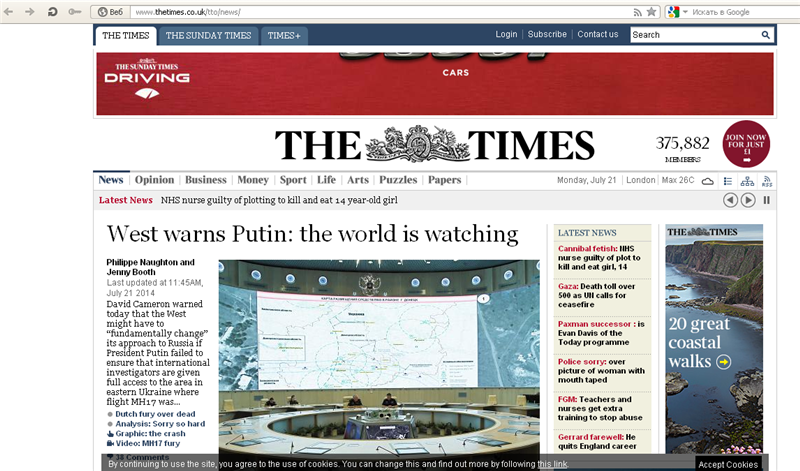Open the Business section menu

(x=206, y=180)
